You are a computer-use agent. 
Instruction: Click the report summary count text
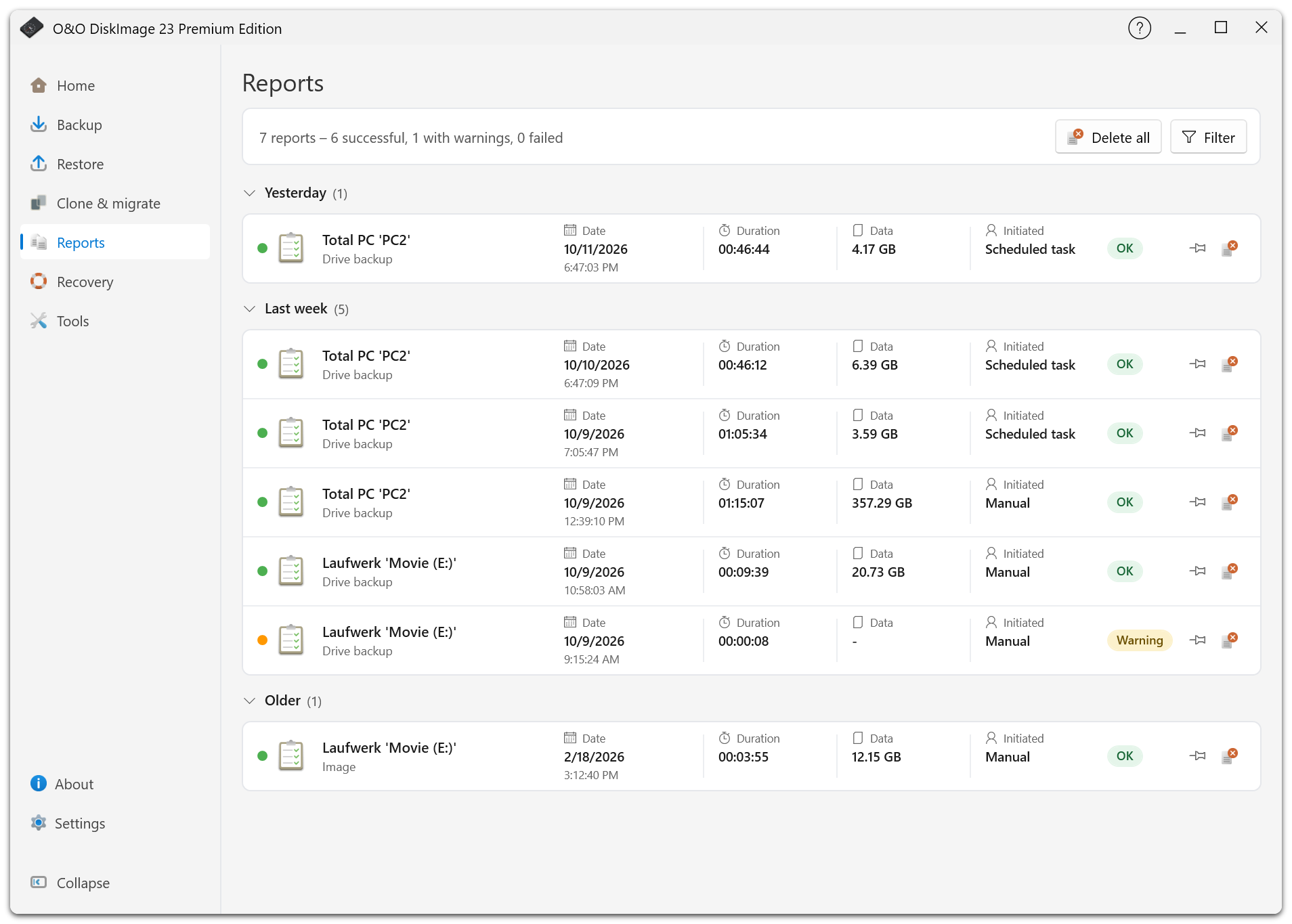click(411, 138)
